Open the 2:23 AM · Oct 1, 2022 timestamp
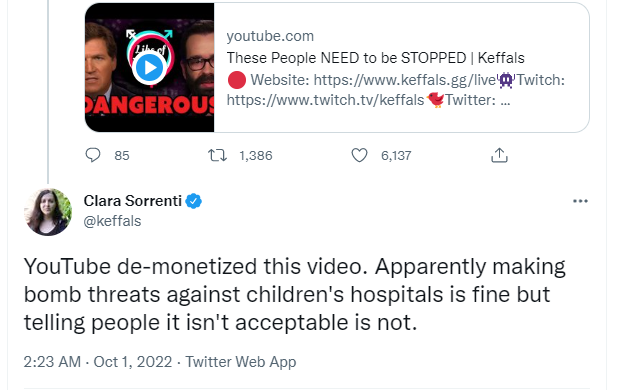The image size is (626, 390). pyautogui.click(x=98, y=362)
